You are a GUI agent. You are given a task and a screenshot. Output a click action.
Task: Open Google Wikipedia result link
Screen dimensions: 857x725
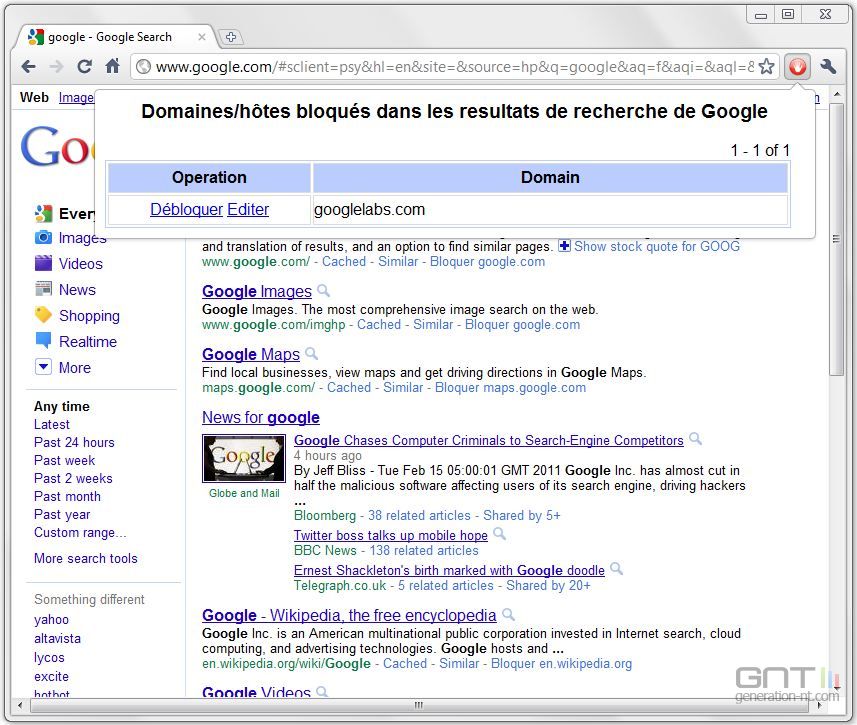(x=349, y=615)
